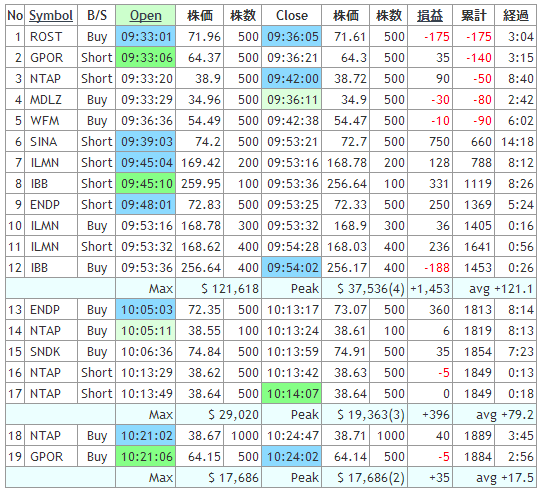This screenshot has height=492, width=542.
Task: Click NTAP symbol in row 3
Action: coord(45,79)
